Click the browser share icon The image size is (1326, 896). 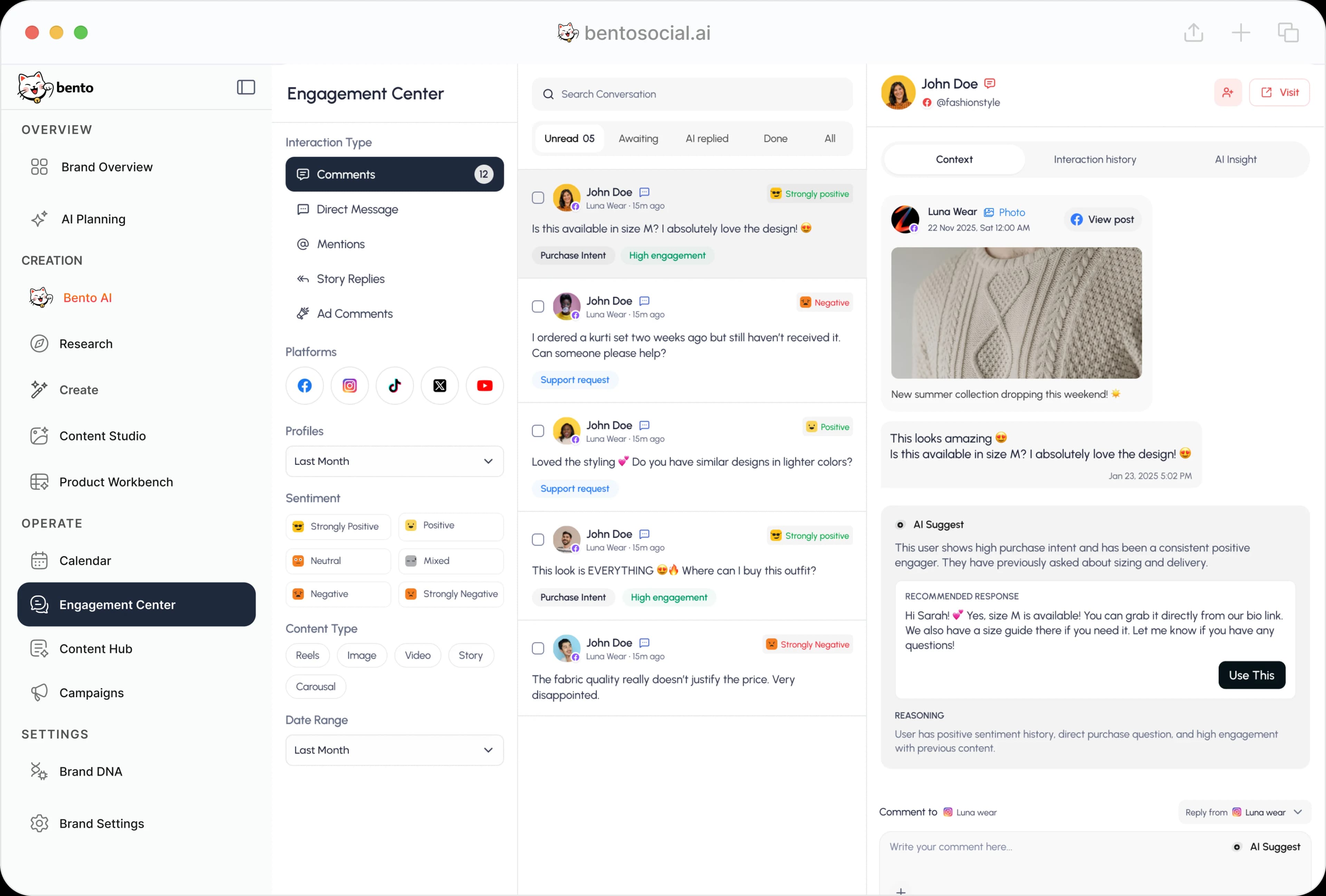click(1194, 32)
